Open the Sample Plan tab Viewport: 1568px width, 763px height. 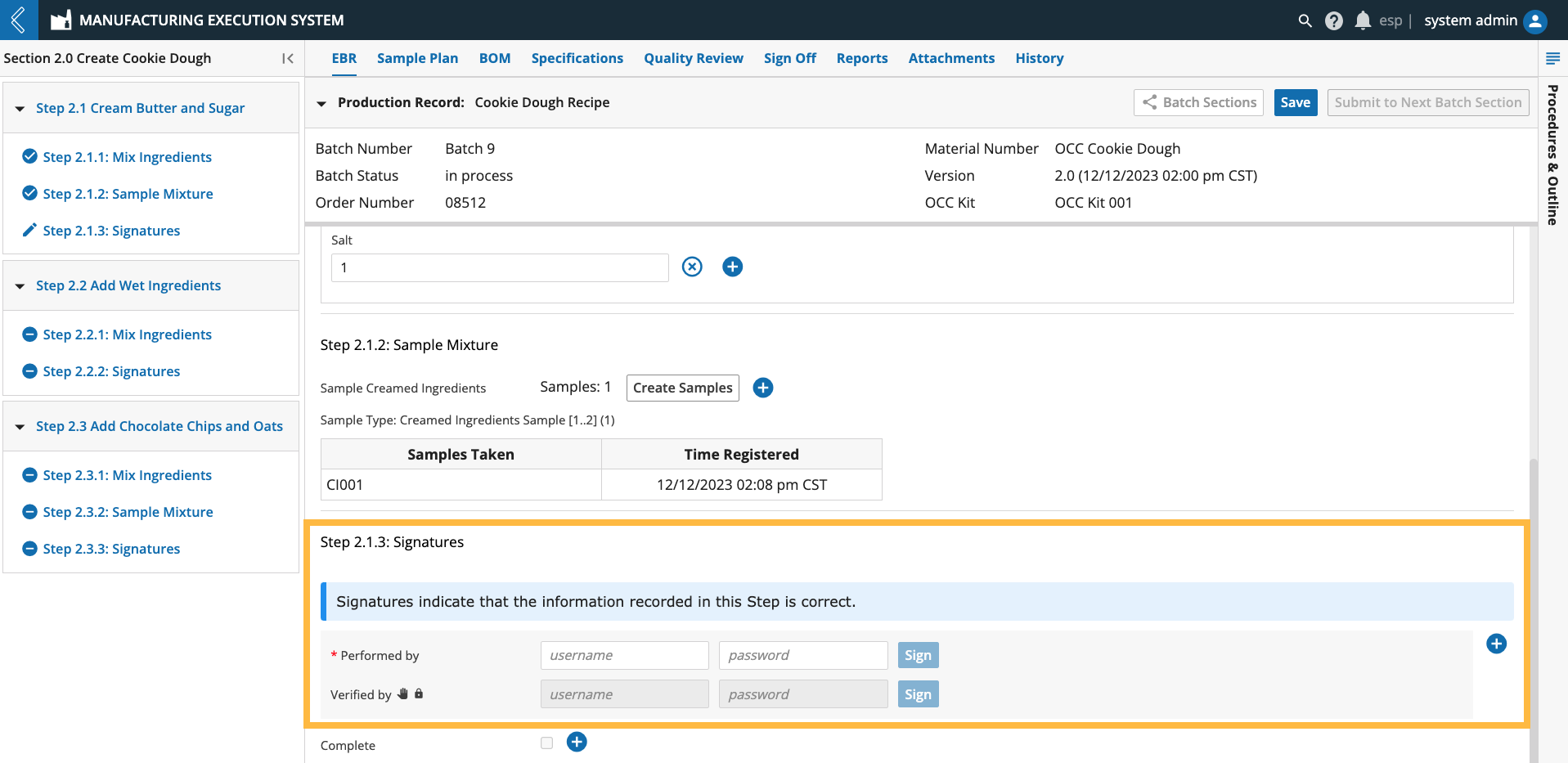click(417, 58)
